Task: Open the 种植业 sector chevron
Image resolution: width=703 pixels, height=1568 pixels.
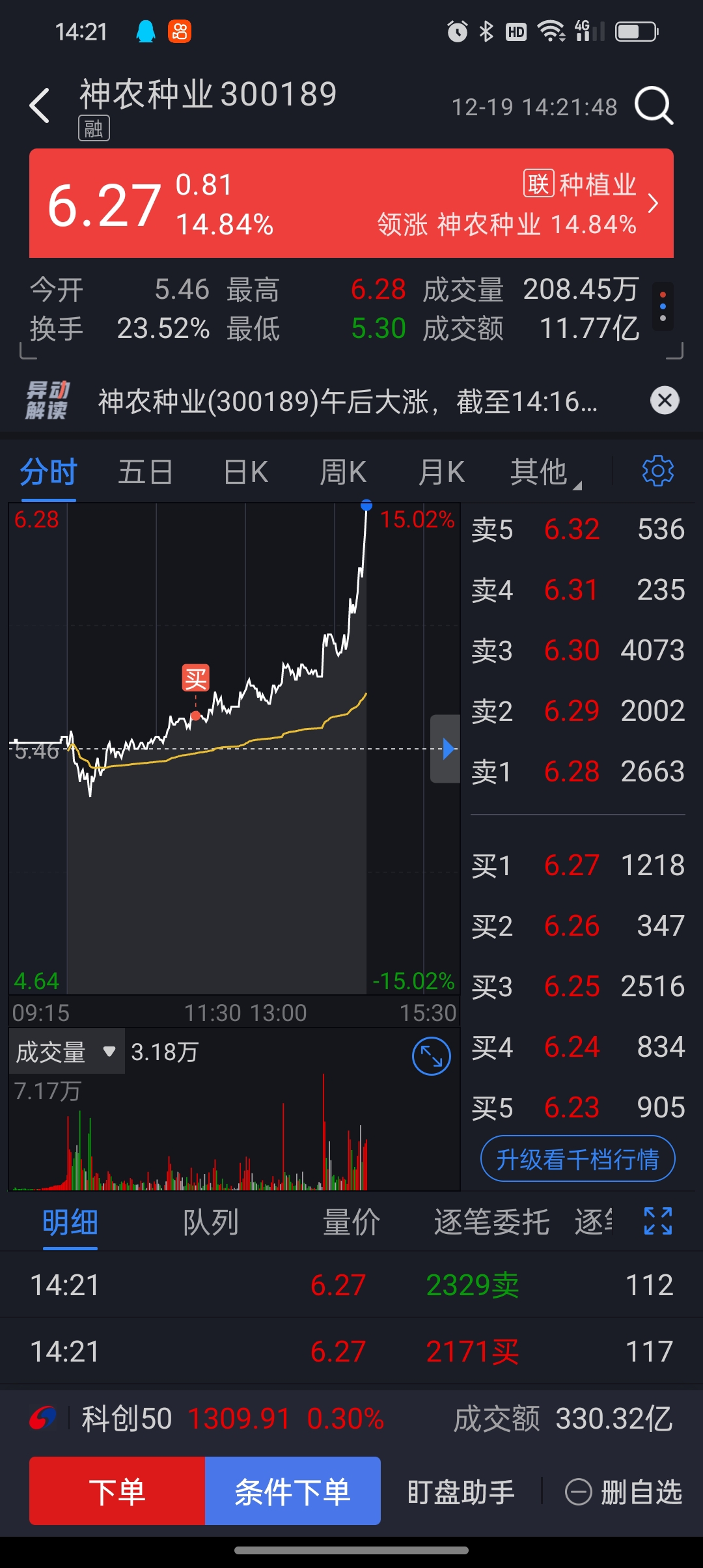Action: [x=654, y=203]
